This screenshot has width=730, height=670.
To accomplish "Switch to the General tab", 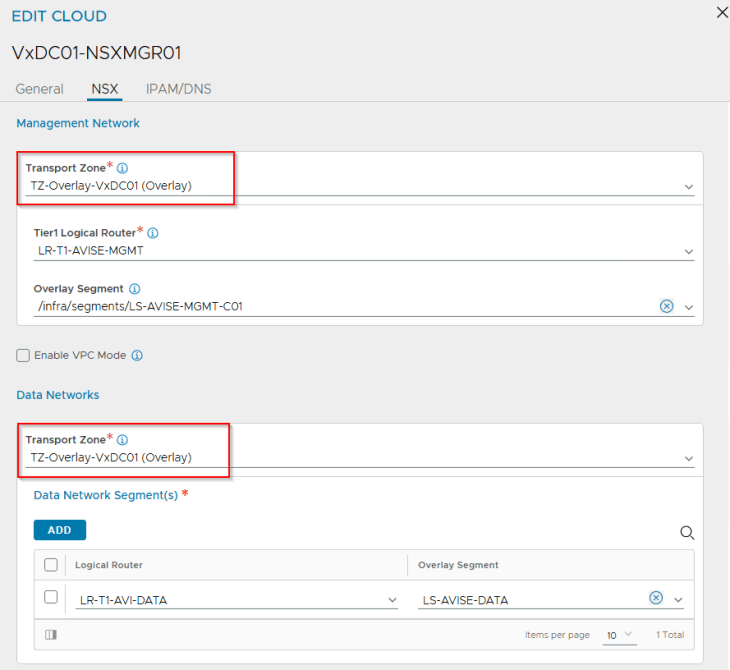I will coord(40,89).
